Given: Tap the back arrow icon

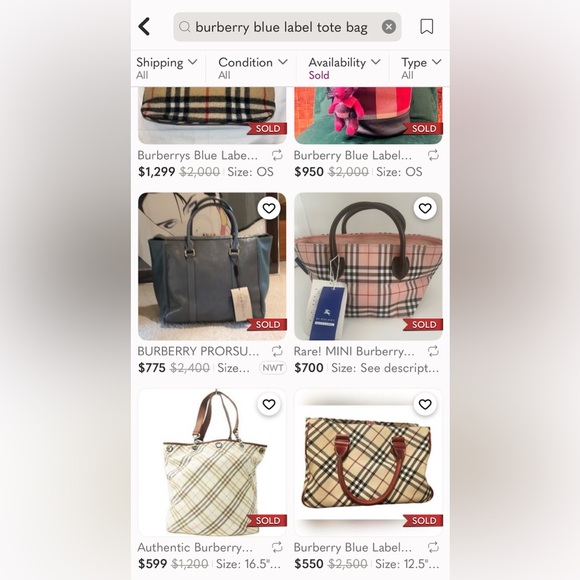Looking at the screenshot, I should pyautogui.click(x=144, y=27).
